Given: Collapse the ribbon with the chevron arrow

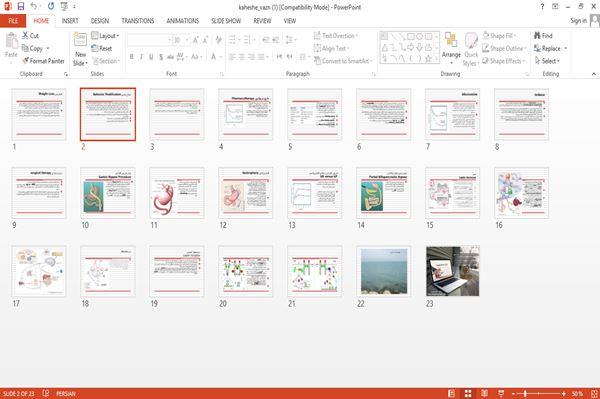Looking at the screenshot, I should pos(594,74).
